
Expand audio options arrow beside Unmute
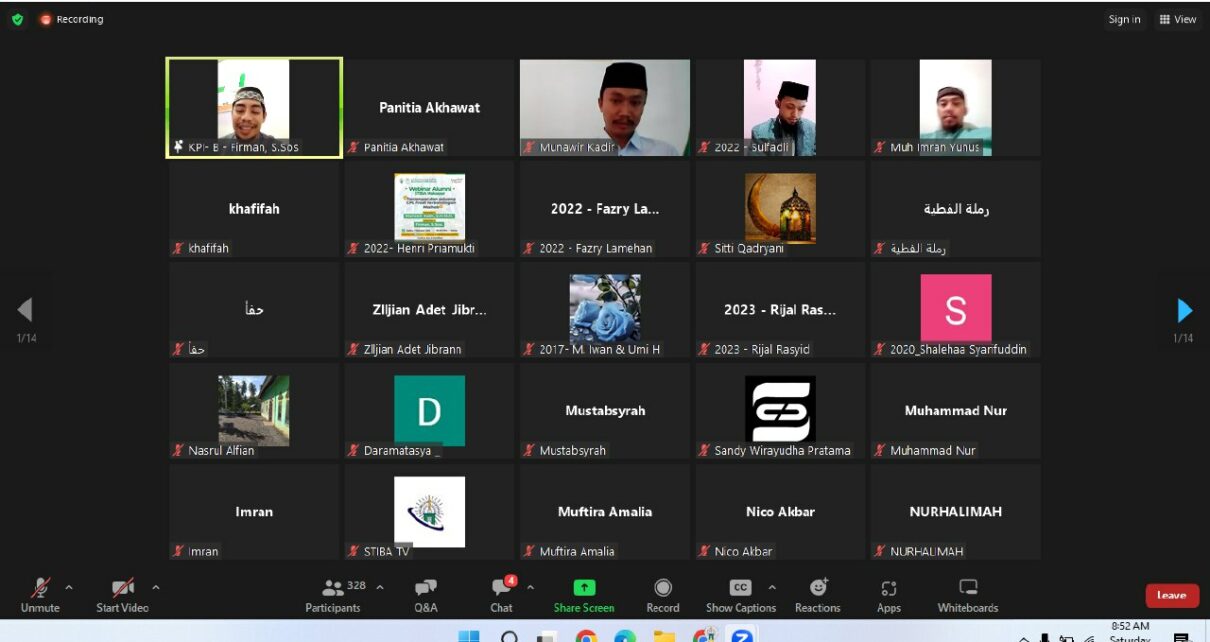69,587
